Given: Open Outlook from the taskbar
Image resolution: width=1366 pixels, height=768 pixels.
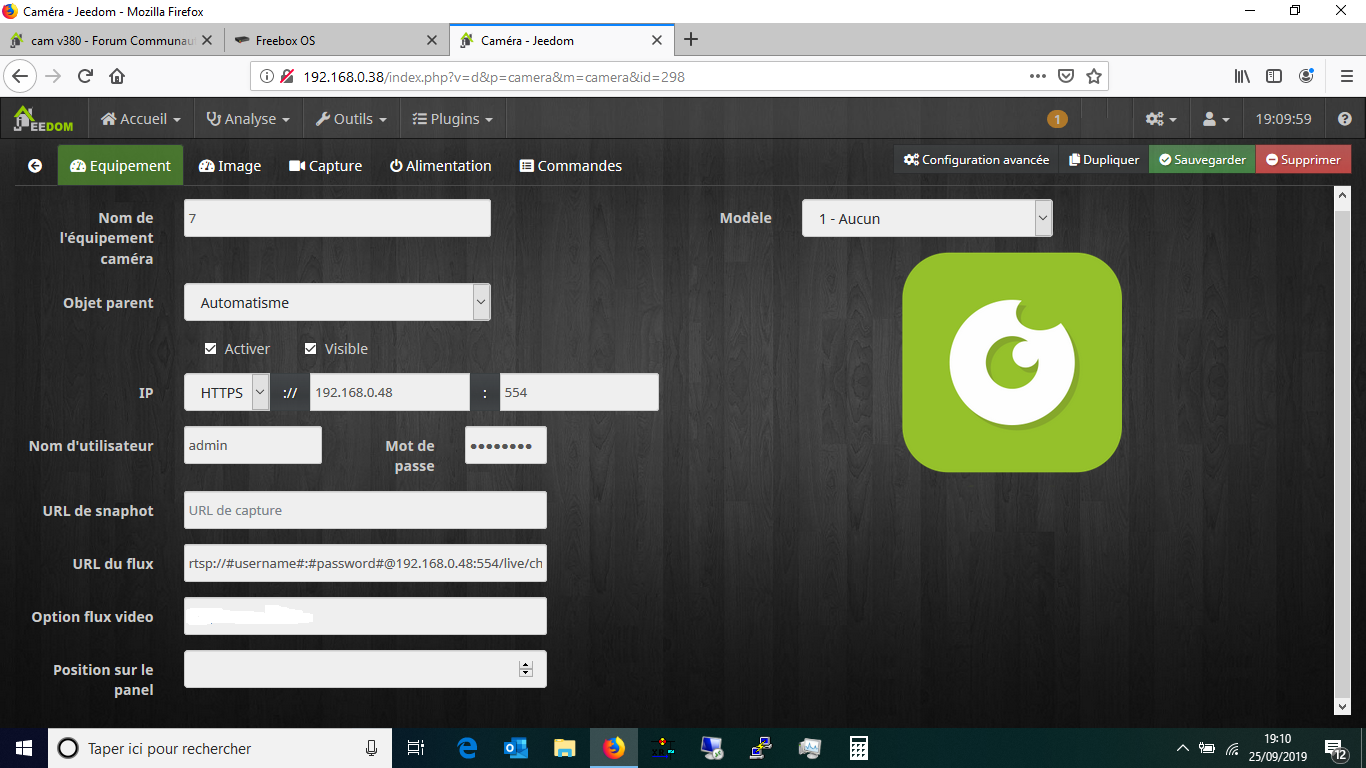Looking at the screenshot, I should (516, 748).
